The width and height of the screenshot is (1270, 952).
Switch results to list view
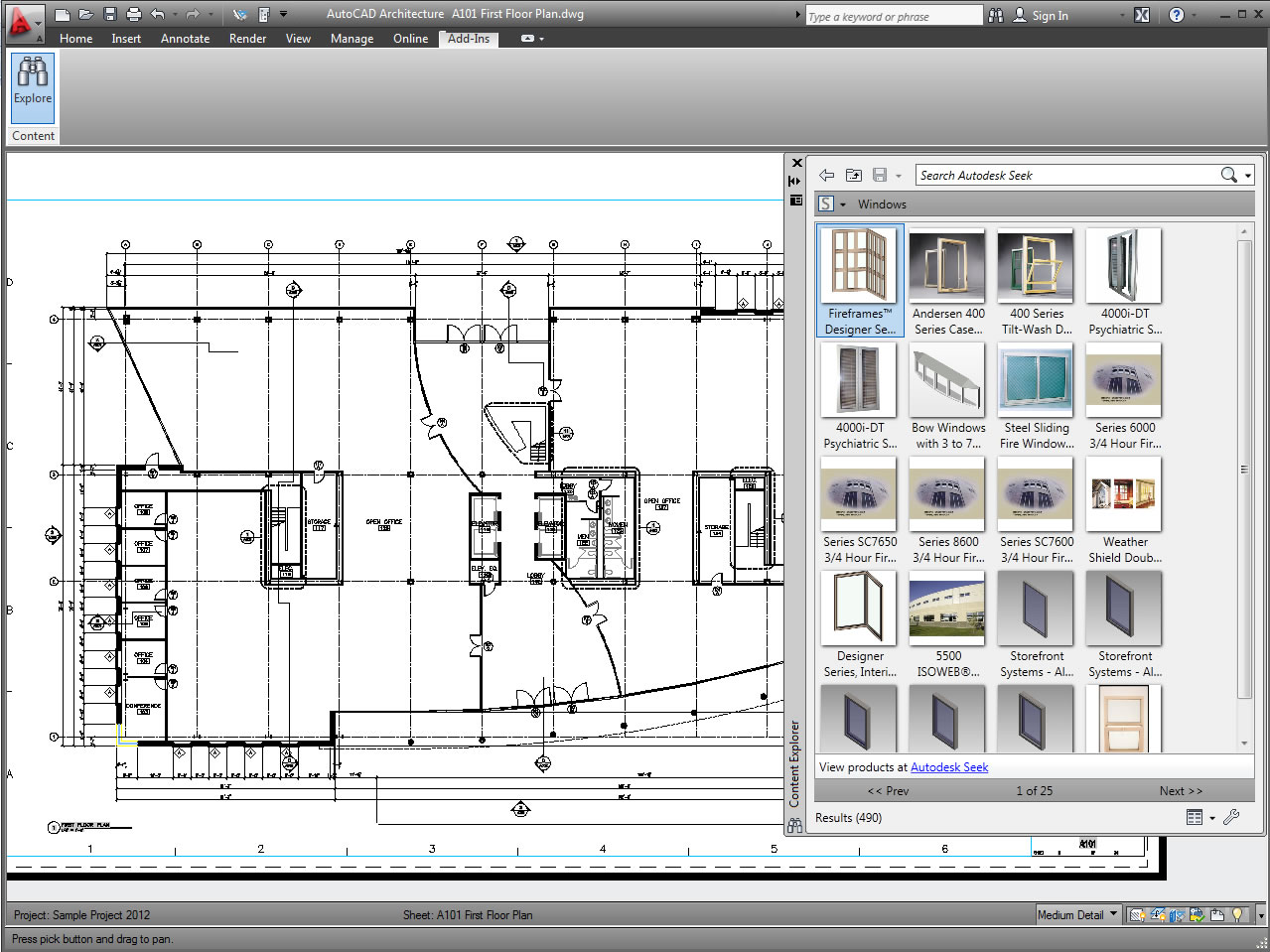(1193, 817)
